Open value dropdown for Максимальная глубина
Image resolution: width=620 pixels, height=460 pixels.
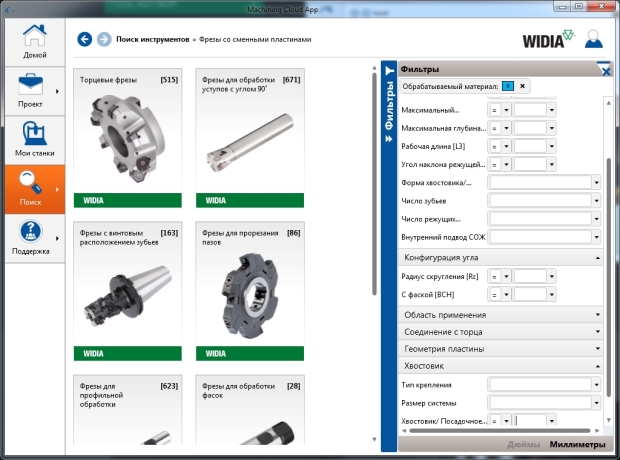(x=552, y=128)
